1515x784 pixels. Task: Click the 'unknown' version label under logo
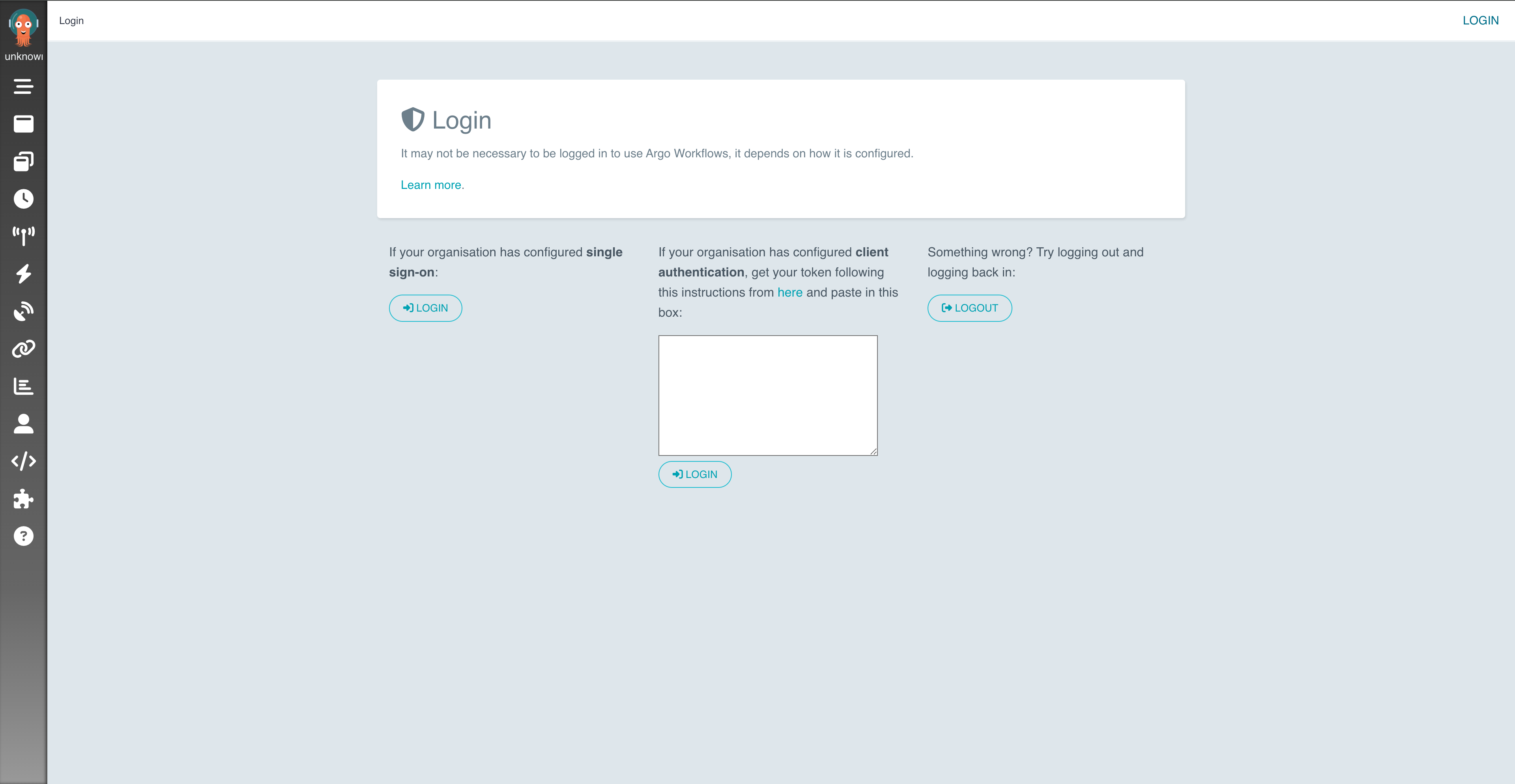[x=24, y=56]
